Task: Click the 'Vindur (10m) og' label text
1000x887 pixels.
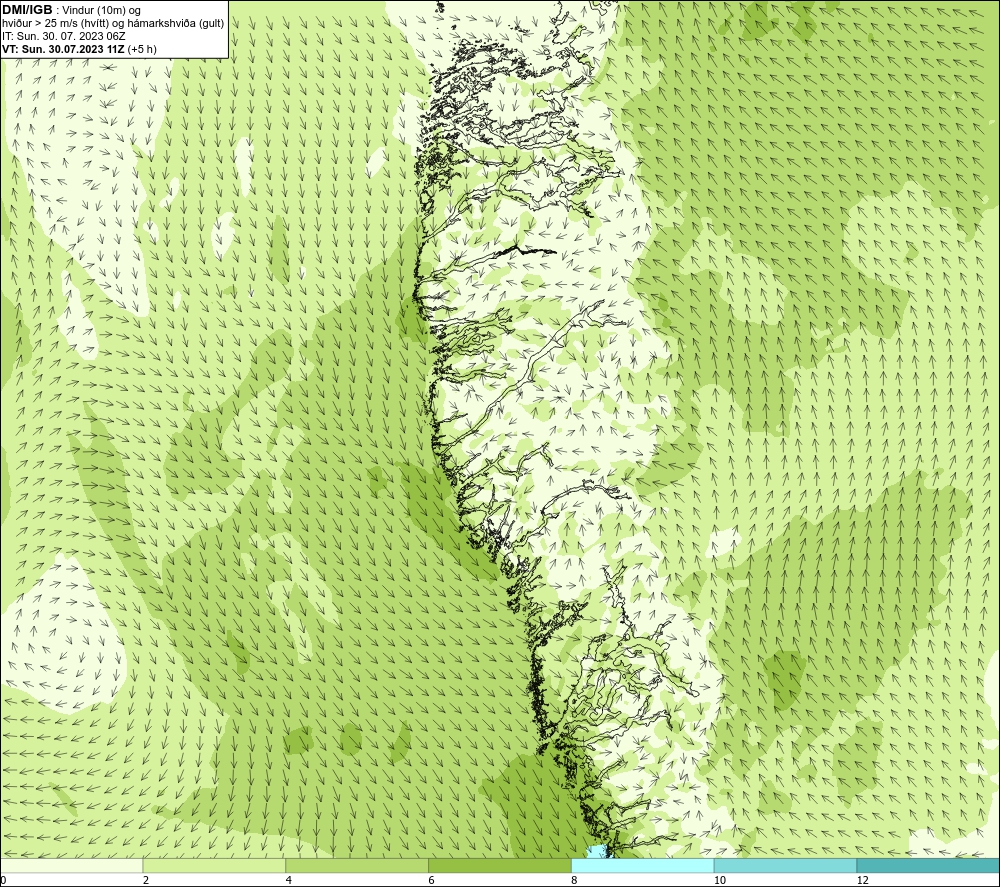Action: [x=101, y=10]
